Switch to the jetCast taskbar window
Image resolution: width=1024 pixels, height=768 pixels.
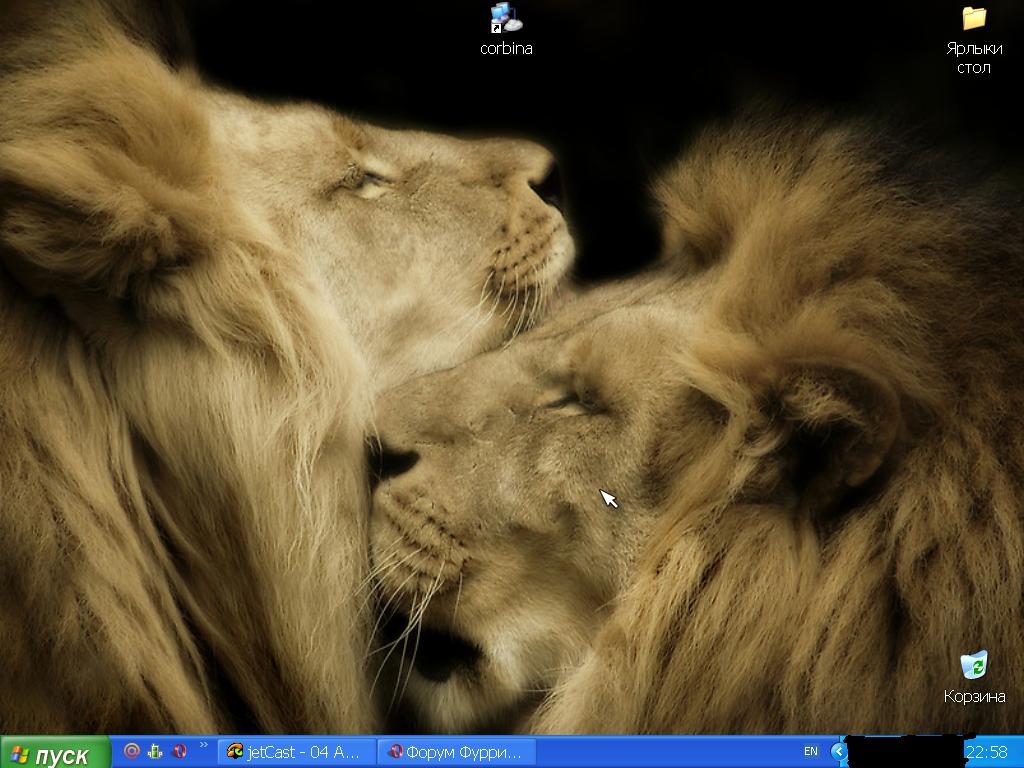297,752
